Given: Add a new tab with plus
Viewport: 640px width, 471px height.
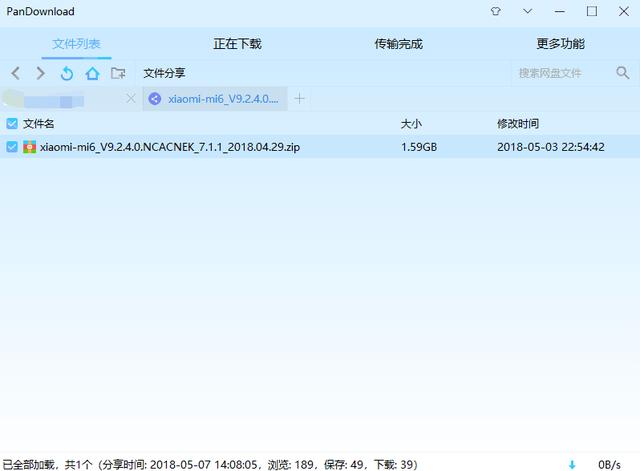Looking at the screenshot, I should click(299, 98).
